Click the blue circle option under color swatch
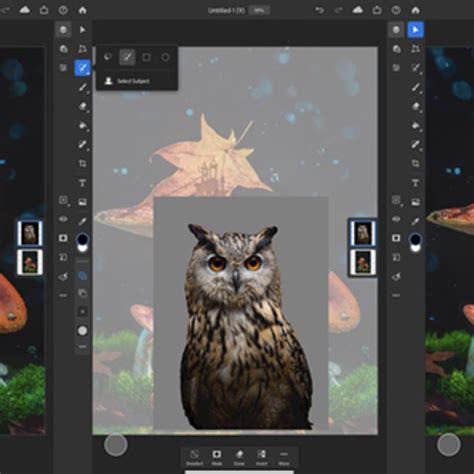 [x=82, y=276]
